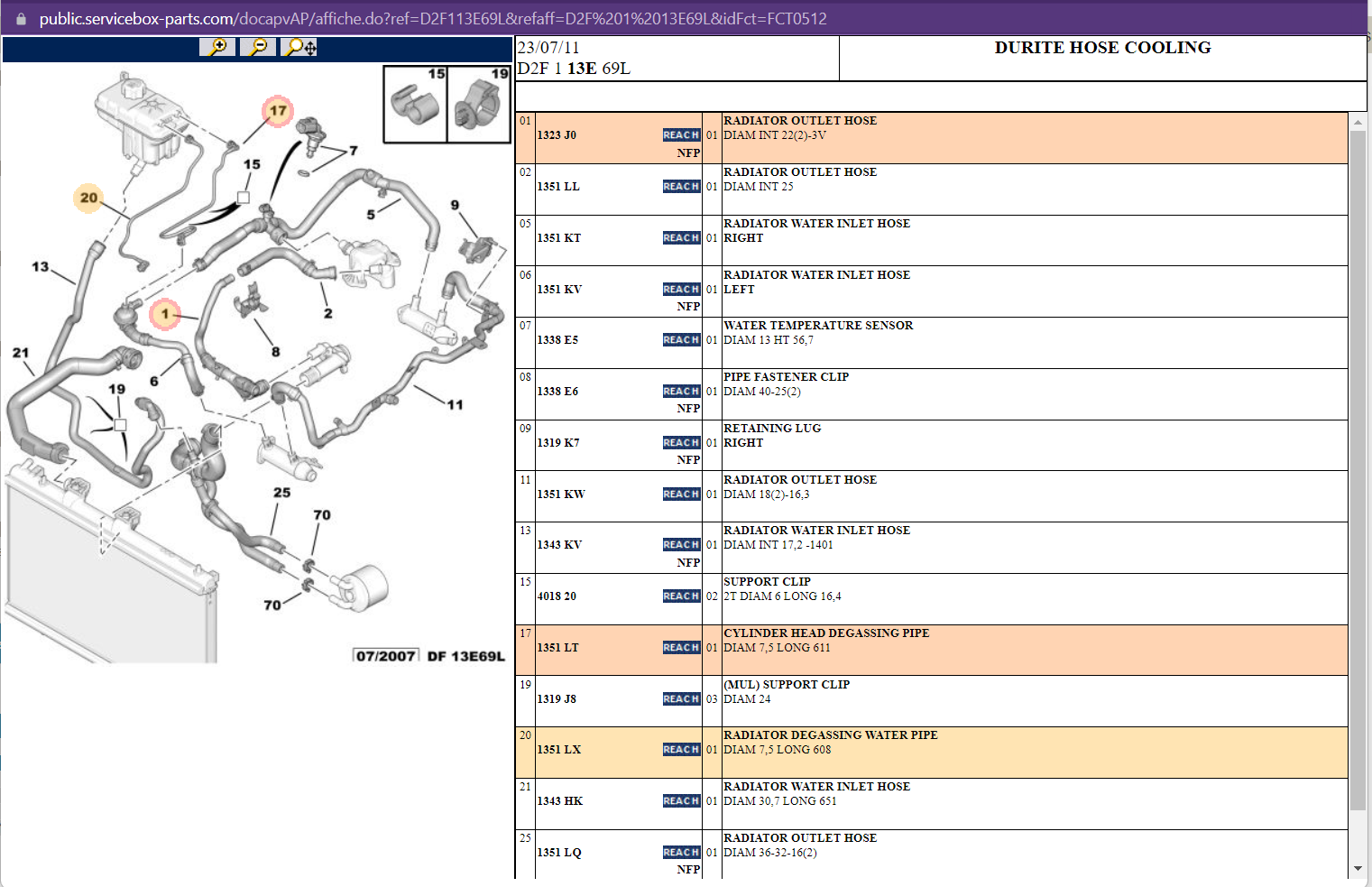Click the REACH badge beside 1319 K7
1372x887 pixels.
coord(681,443)
